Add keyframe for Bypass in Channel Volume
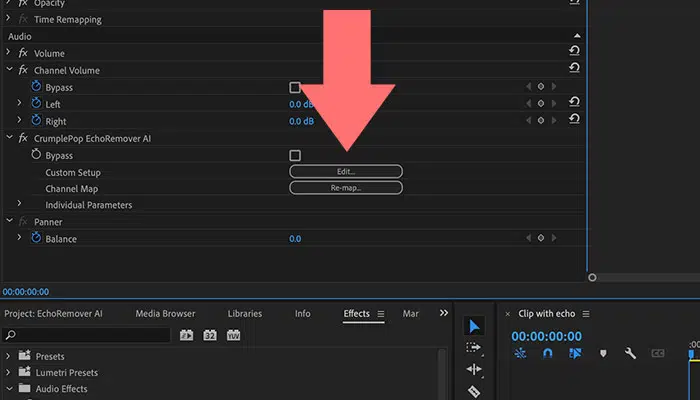The width and height of the screenshot is (700, 400). (541, 87)
